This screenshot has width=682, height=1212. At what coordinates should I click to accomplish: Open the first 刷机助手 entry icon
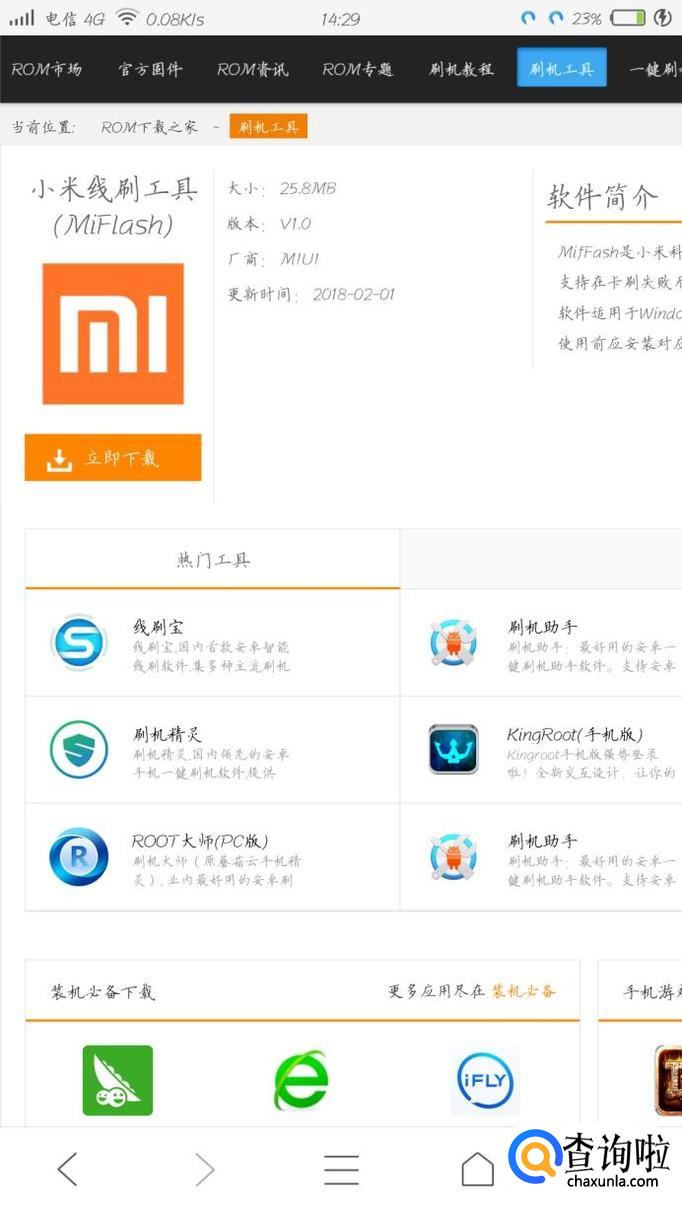point(454,642)
